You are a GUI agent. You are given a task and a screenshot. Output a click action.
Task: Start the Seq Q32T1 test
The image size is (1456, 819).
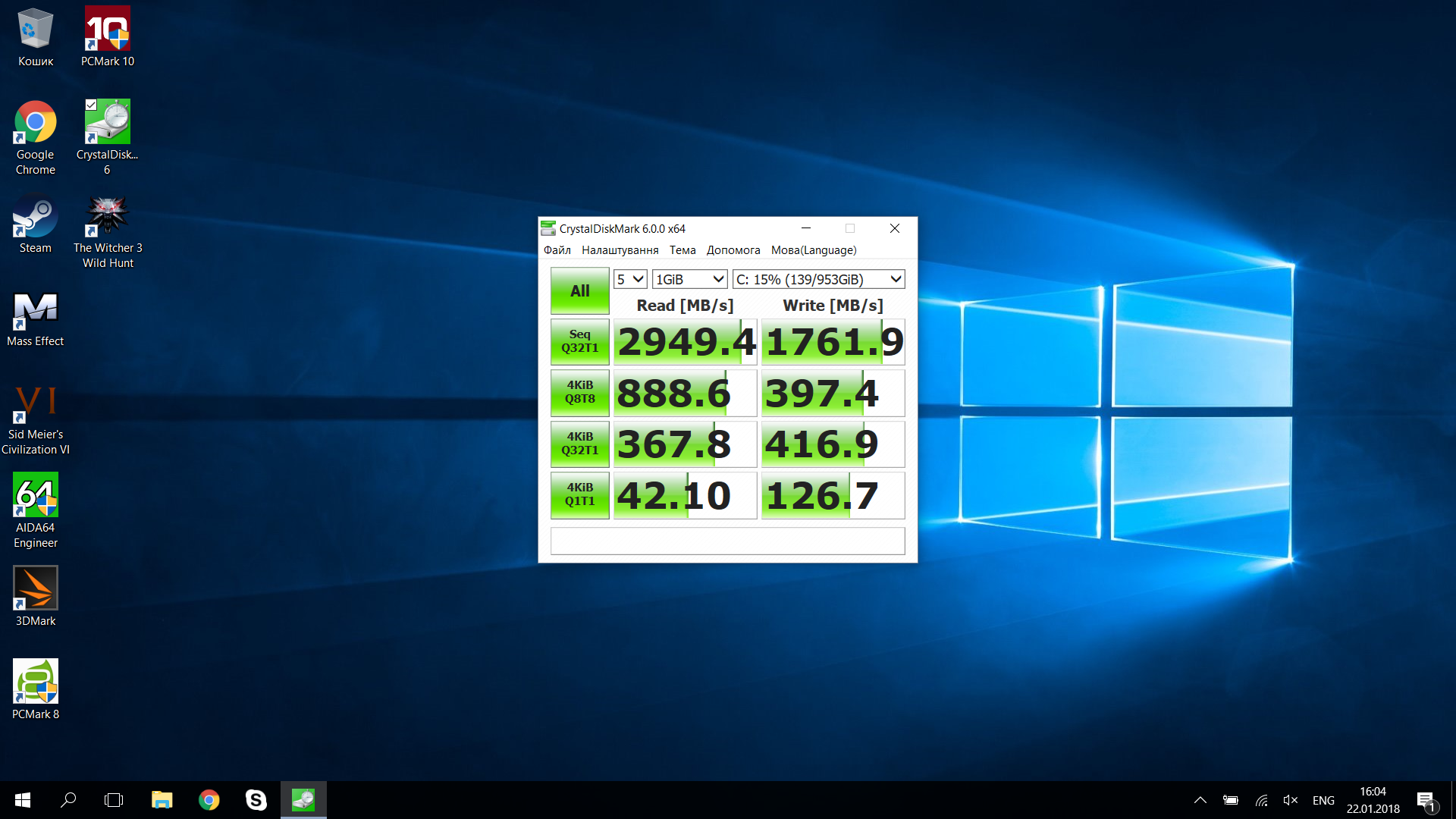tap(579, 341)
